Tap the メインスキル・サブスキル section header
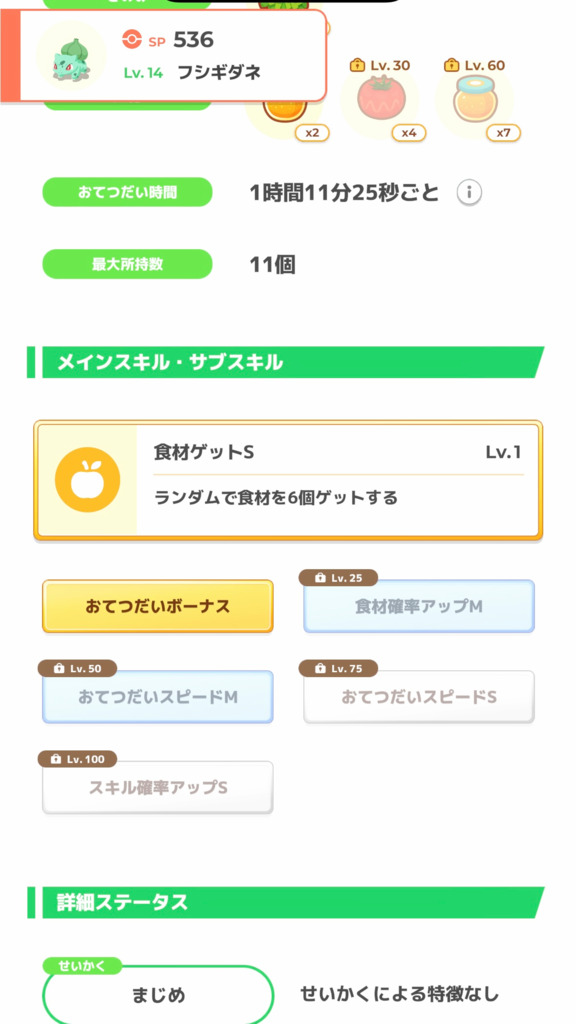 (x=285, y=362)
